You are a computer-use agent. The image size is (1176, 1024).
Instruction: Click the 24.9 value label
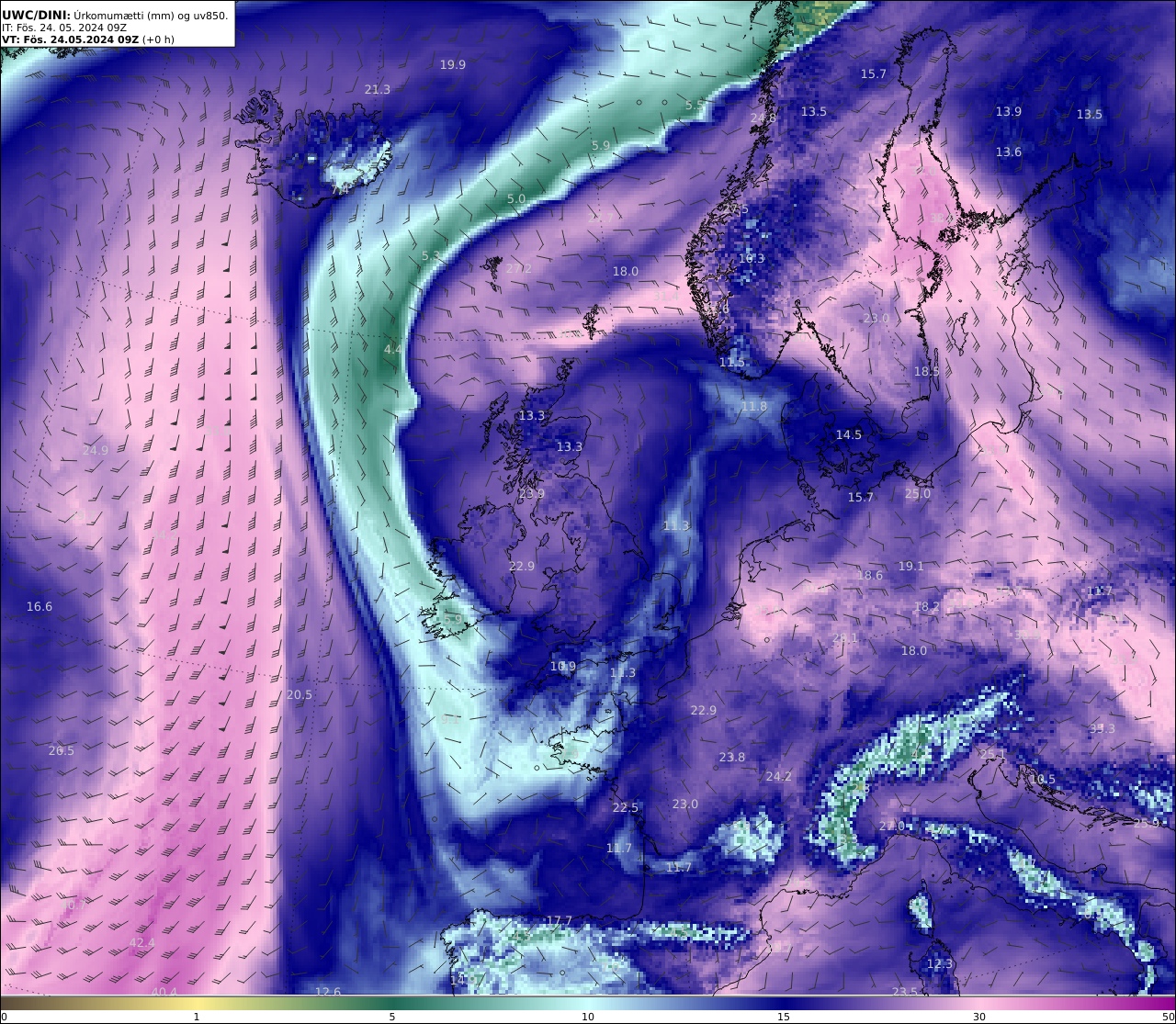tap(96, 451)
